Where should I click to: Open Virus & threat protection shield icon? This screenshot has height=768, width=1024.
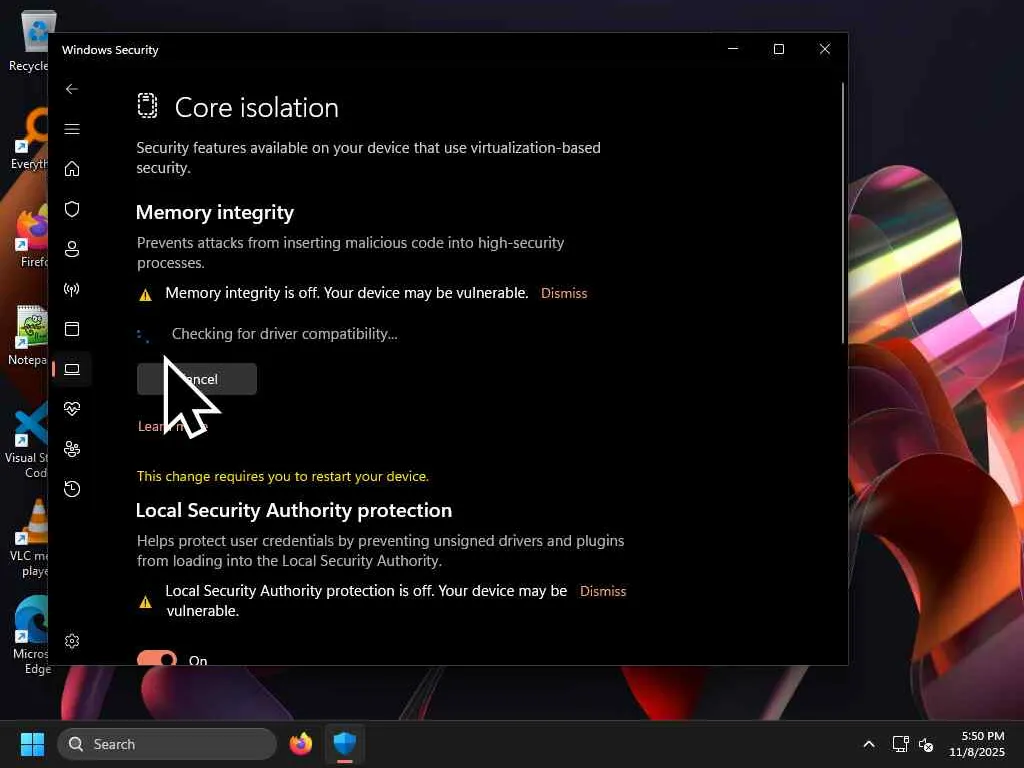72,209
